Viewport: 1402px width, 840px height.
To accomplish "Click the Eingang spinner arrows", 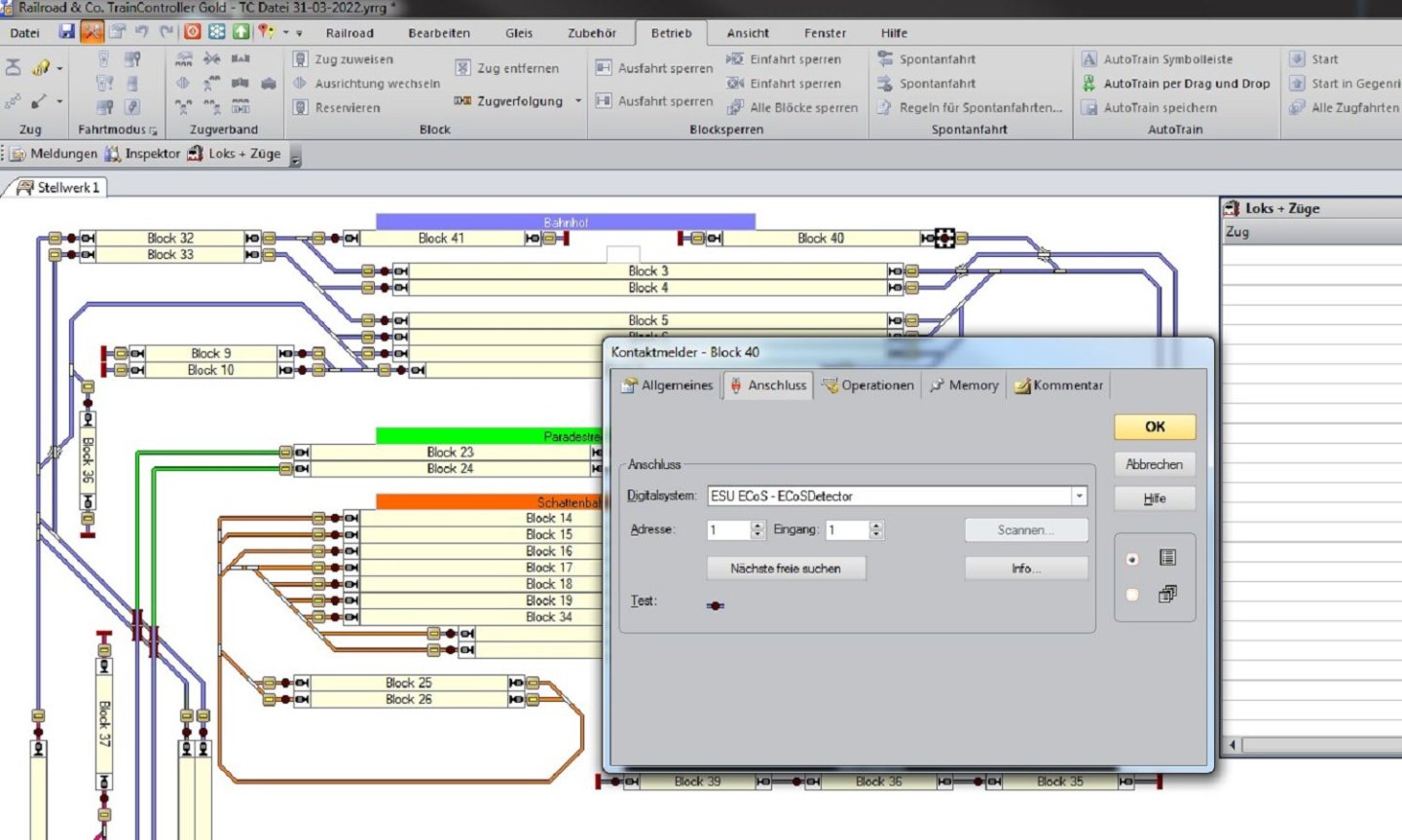I will [x=876, y=530].
